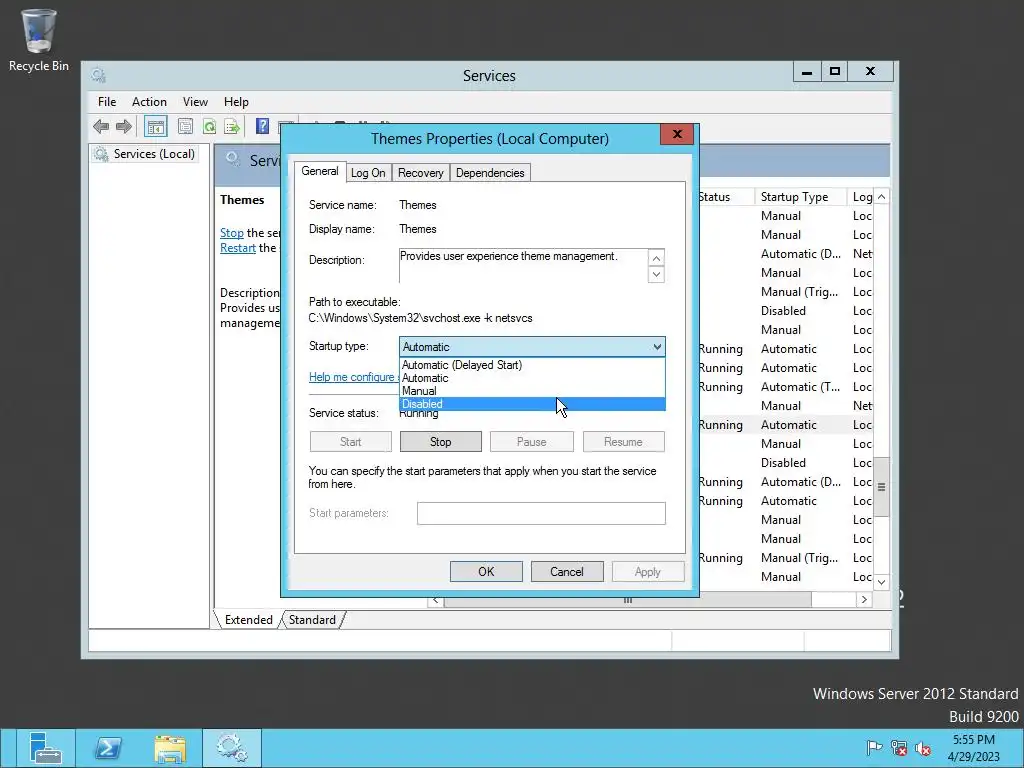Open the File menu
The height and width of the screenshot is (768, 1024).
pyautogui.click(x=107, y=102)
